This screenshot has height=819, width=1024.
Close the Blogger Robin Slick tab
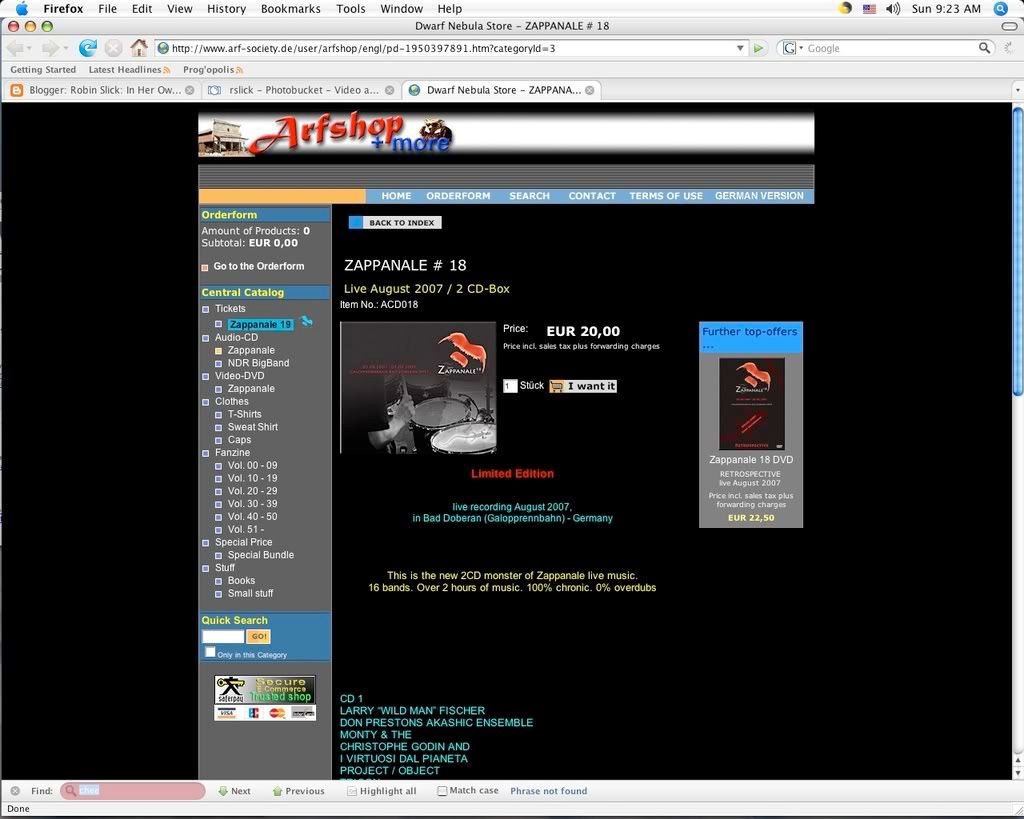[189, 90]
